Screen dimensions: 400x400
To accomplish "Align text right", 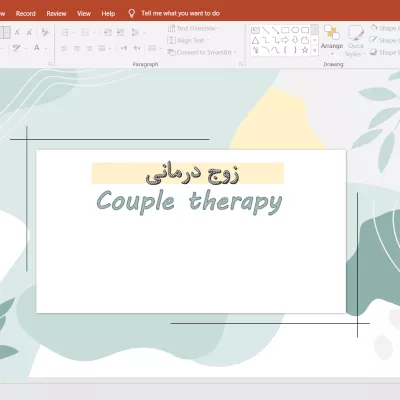I will tap(89, 49).
